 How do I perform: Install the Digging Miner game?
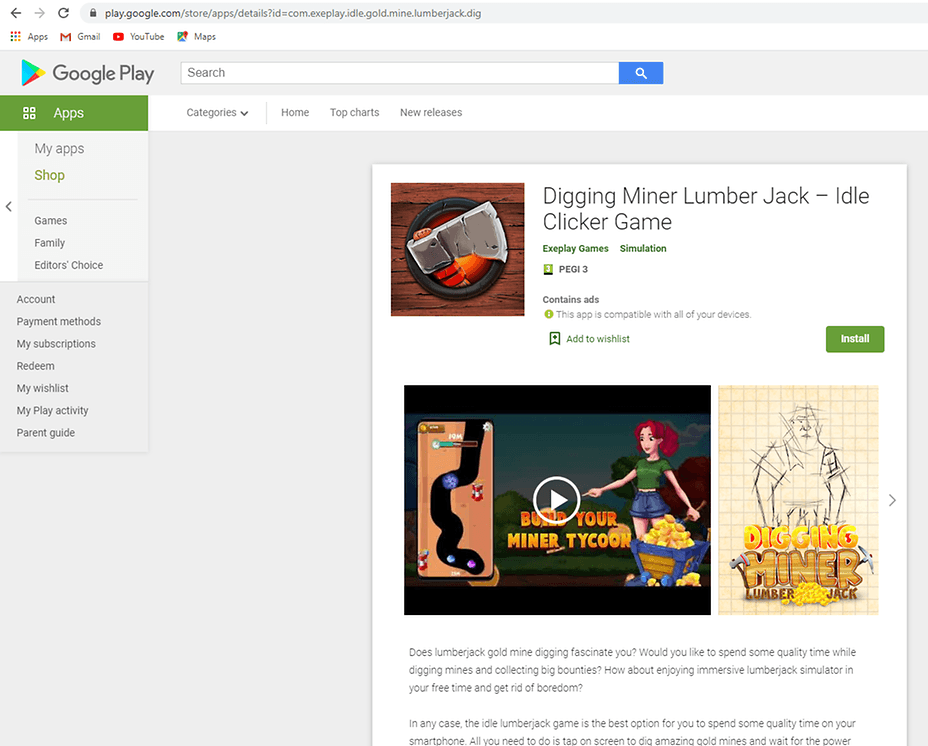click(855, 339)
